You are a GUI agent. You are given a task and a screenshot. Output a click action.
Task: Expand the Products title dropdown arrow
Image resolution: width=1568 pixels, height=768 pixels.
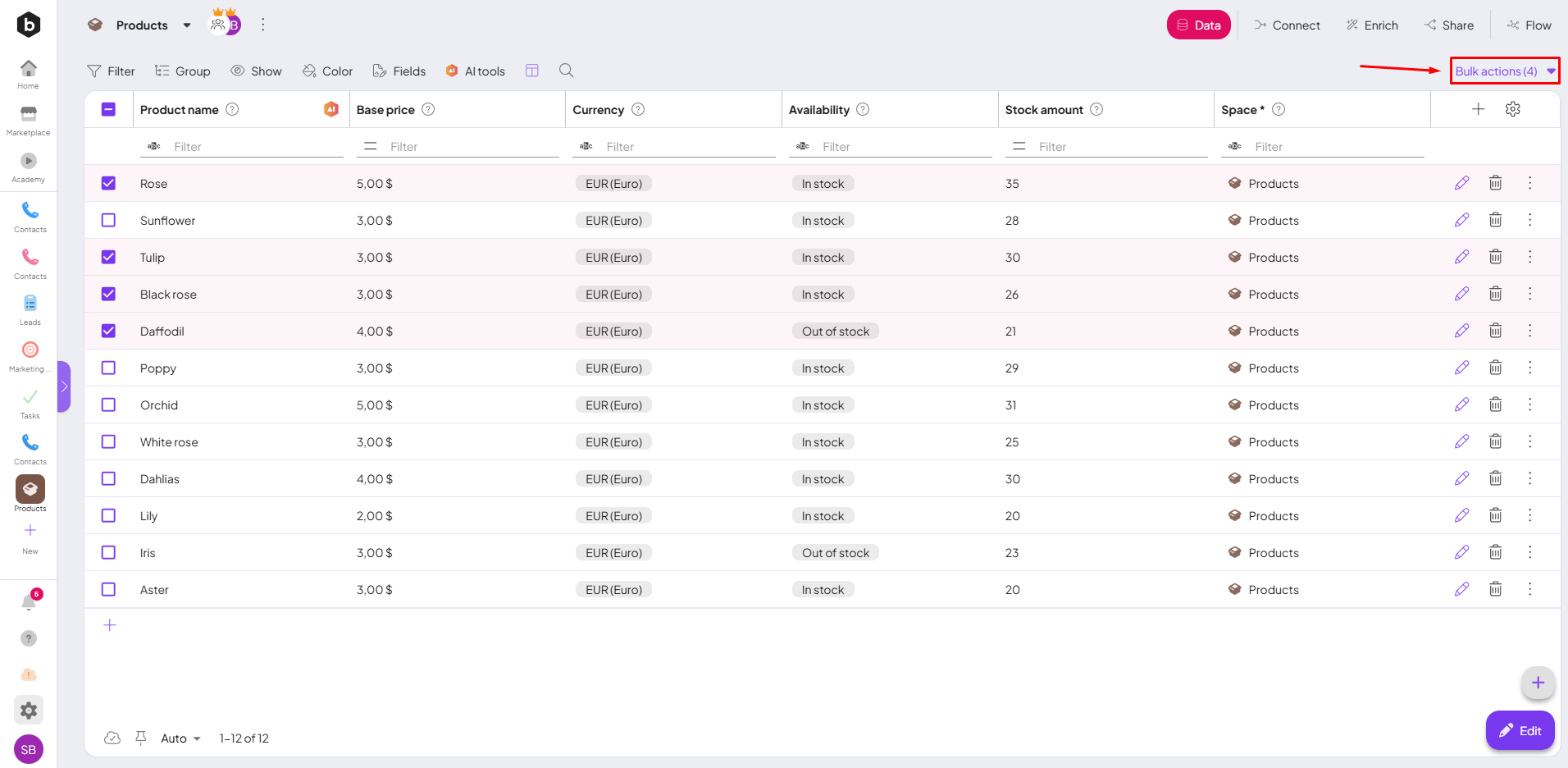coord(187,25)
